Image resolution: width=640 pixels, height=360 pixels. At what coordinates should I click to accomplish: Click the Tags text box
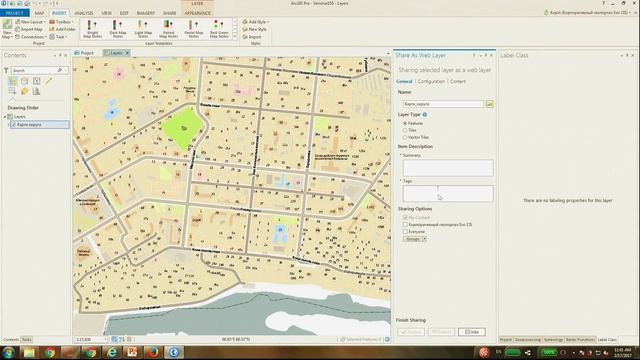448,193
